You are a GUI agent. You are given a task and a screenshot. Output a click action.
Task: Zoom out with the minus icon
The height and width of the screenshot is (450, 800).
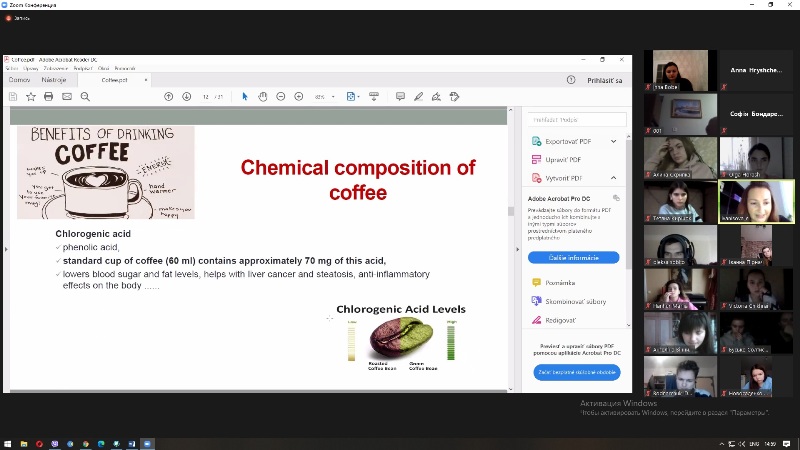281,96
